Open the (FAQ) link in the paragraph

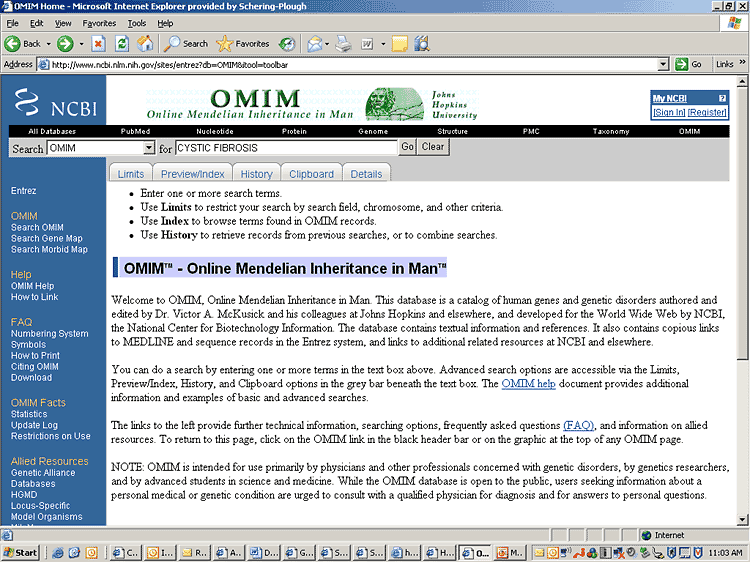pos(579,425)
